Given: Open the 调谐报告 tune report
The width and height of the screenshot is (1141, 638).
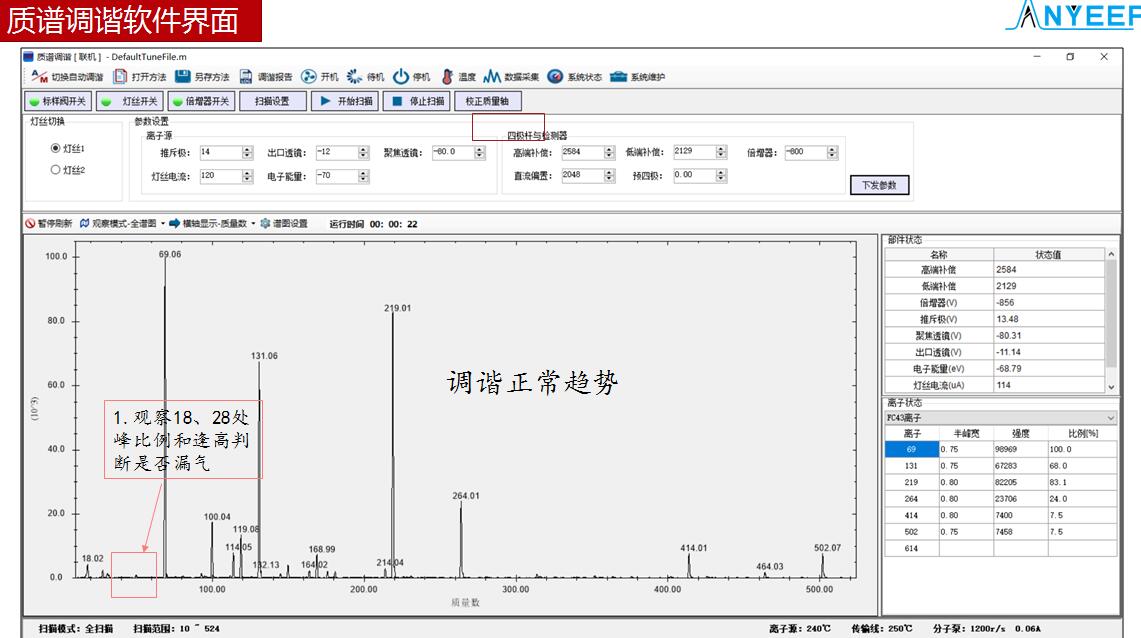Looking at the screenshot, I should tap(246, 77).
